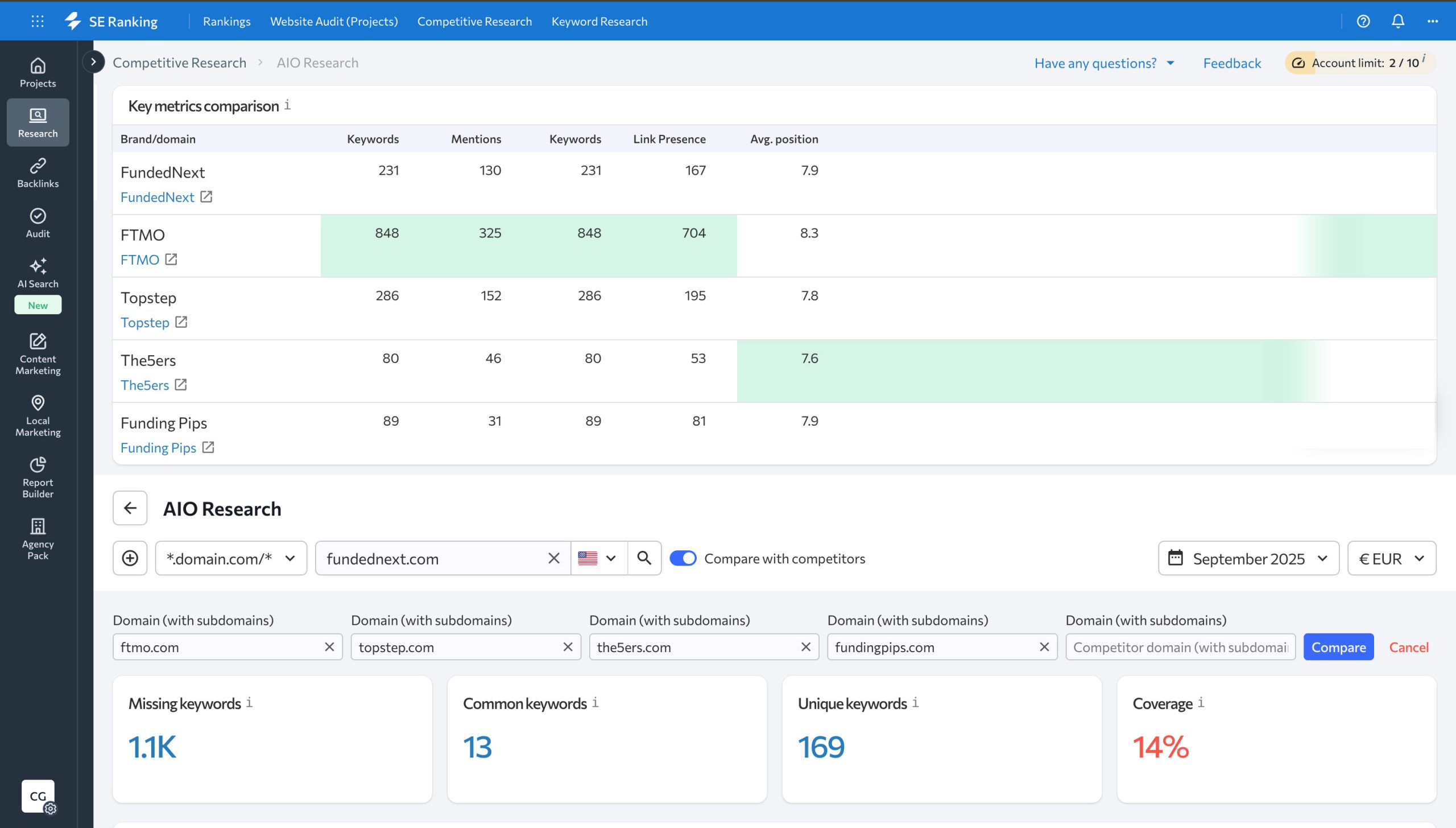This screenshot has height=828, width=1456.
Task: Click the plus add-domain icon
Action: tap(130, 558)
